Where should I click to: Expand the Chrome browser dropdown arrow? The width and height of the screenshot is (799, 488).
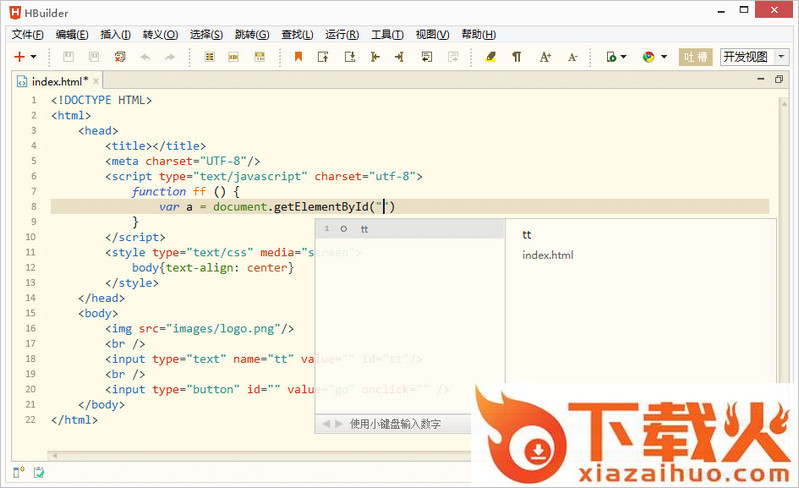click(663, 58)
